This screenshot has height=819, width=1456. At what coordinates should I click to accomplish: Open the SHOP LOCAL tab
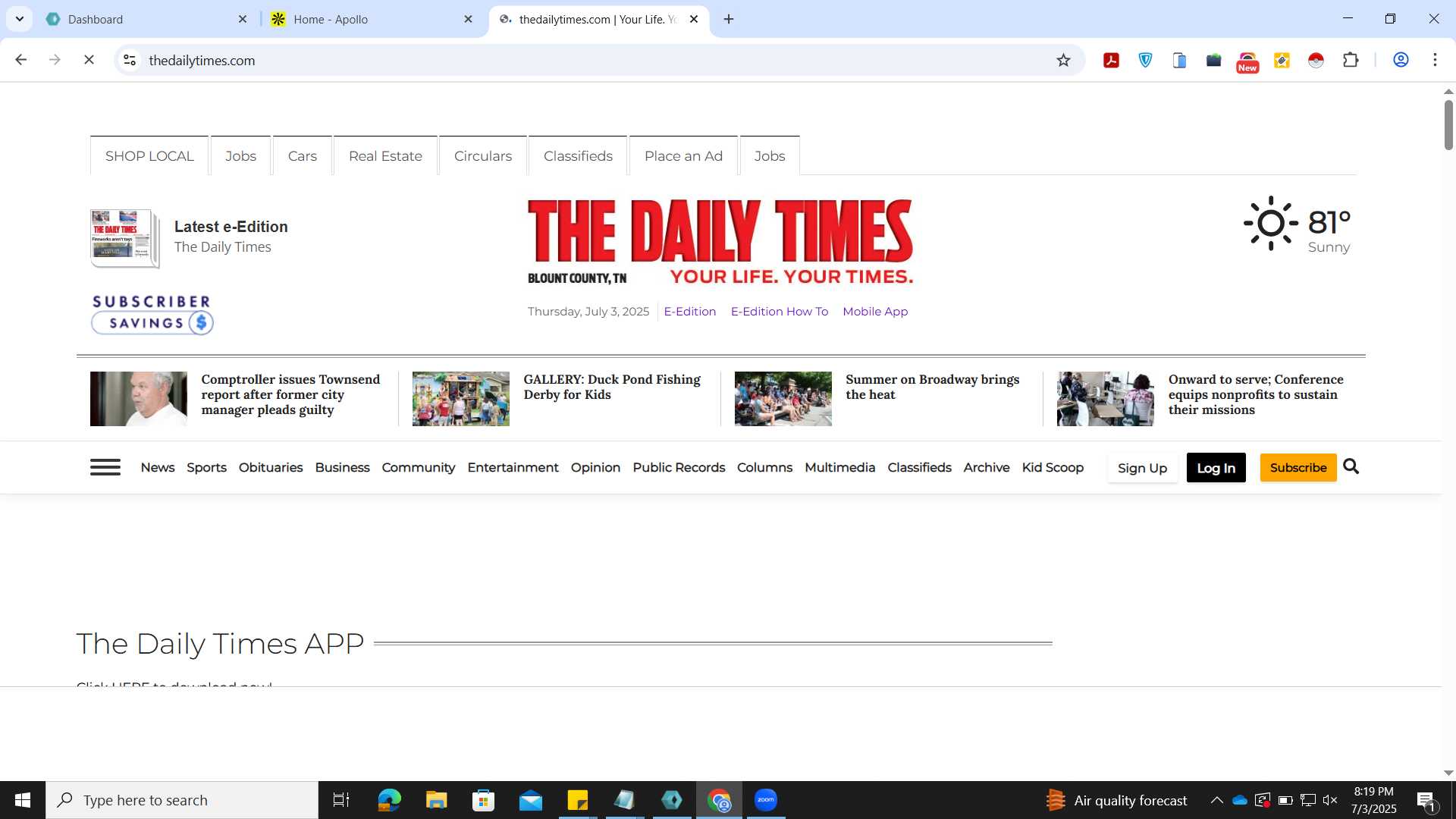coord(149,156)
